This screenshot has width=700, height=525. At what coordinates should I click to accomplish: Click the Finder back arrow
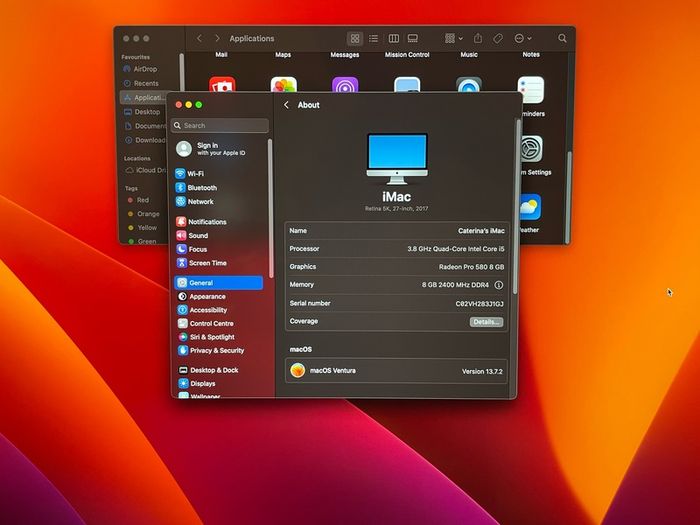pos(199,38)
